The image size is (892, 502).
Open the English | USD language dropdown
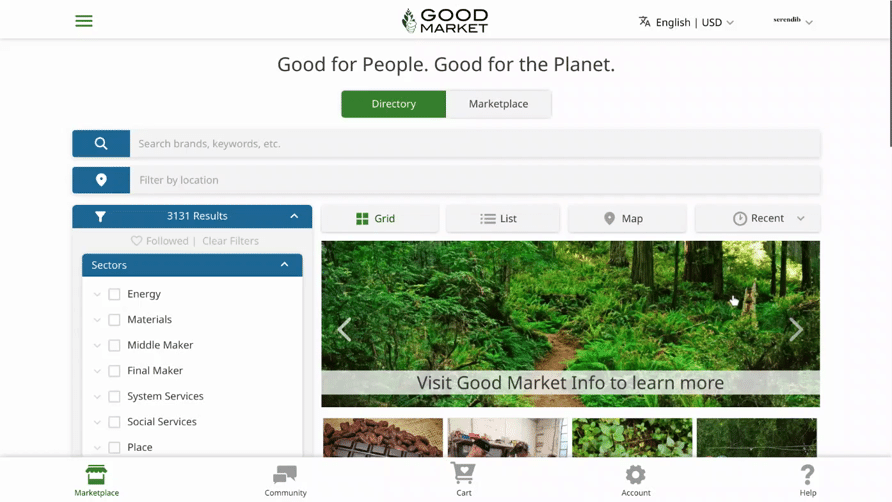(687, 22)
